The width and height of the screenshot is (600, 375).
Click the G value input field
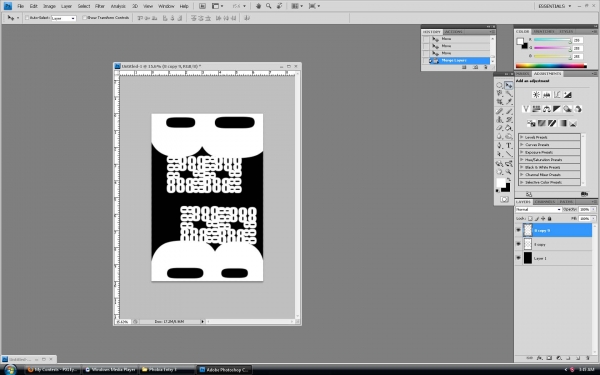coord(577,48)
